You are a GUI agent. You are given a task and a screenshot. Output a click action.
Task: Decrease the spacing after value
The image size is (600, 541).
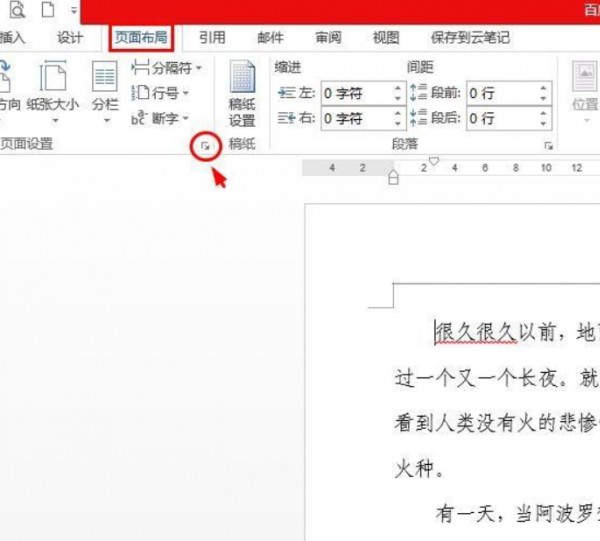click(543, 124)
